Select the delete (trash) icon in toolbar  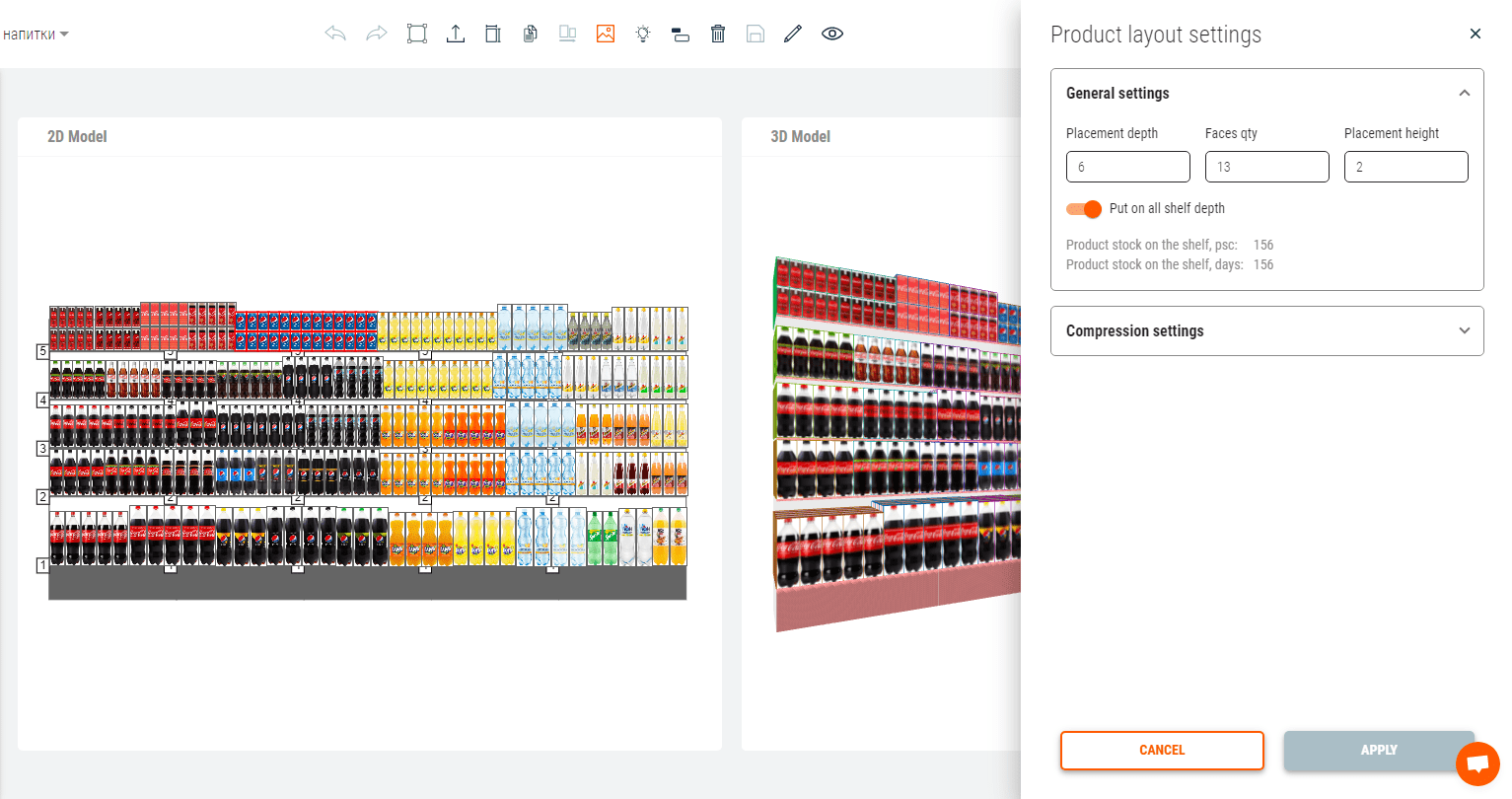(x=717, y=33)
